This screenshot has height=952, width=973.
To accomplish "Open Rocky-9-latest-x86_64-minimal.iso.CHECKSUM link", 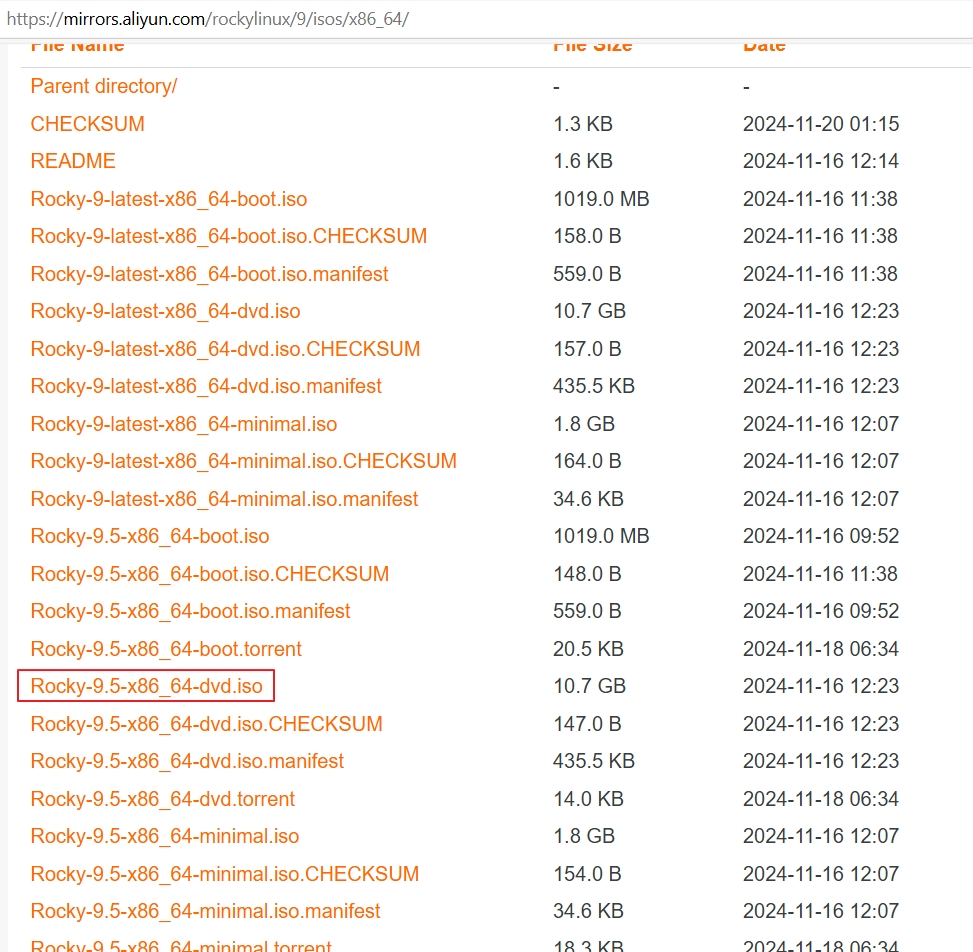I will 244,462.
